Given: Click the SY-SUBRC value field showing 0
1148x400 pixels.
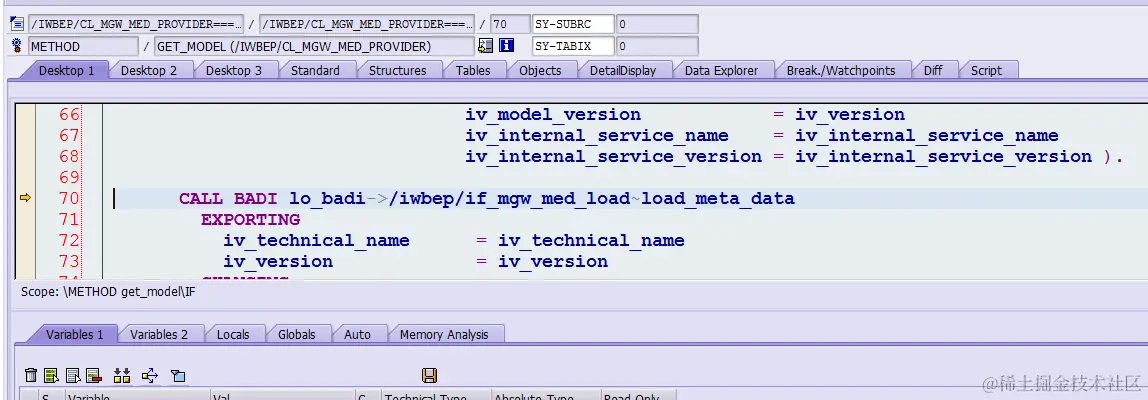Looking at the screenshot, I should tap(657, 24).
